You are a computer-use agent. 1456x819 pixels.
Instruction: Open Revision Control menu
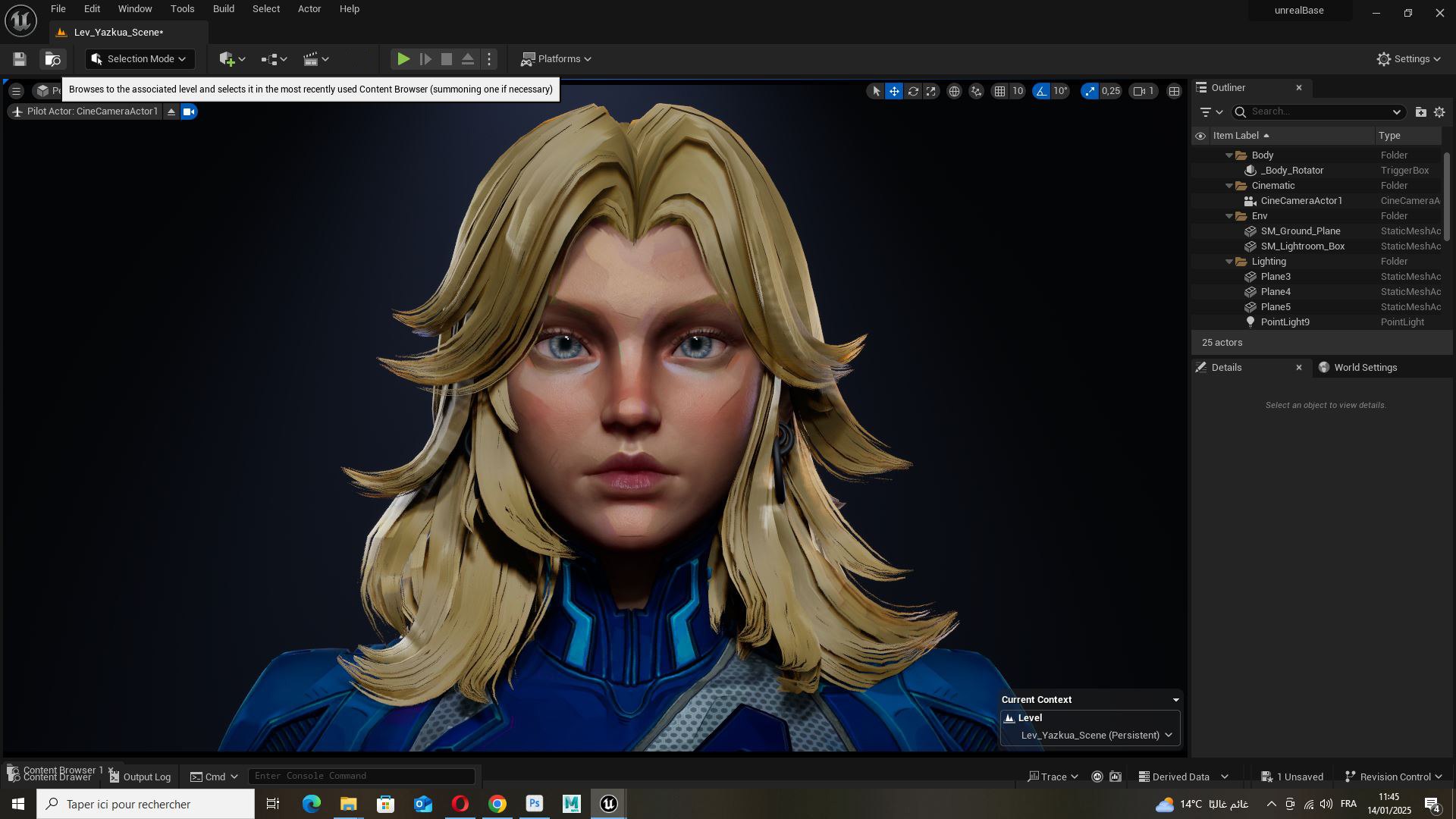coord(1393,777)
